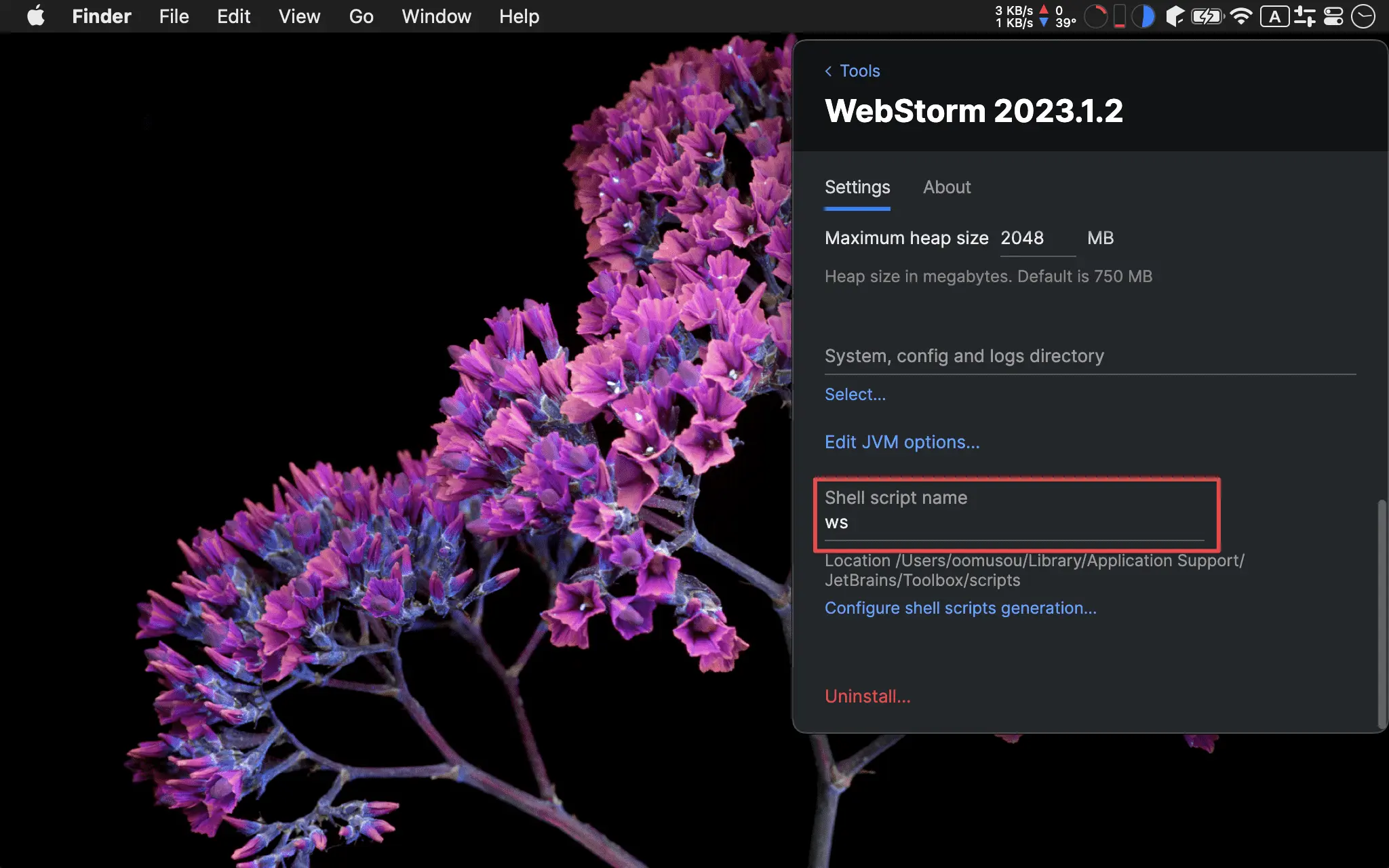Switch to the About tab

click(946, 187)
